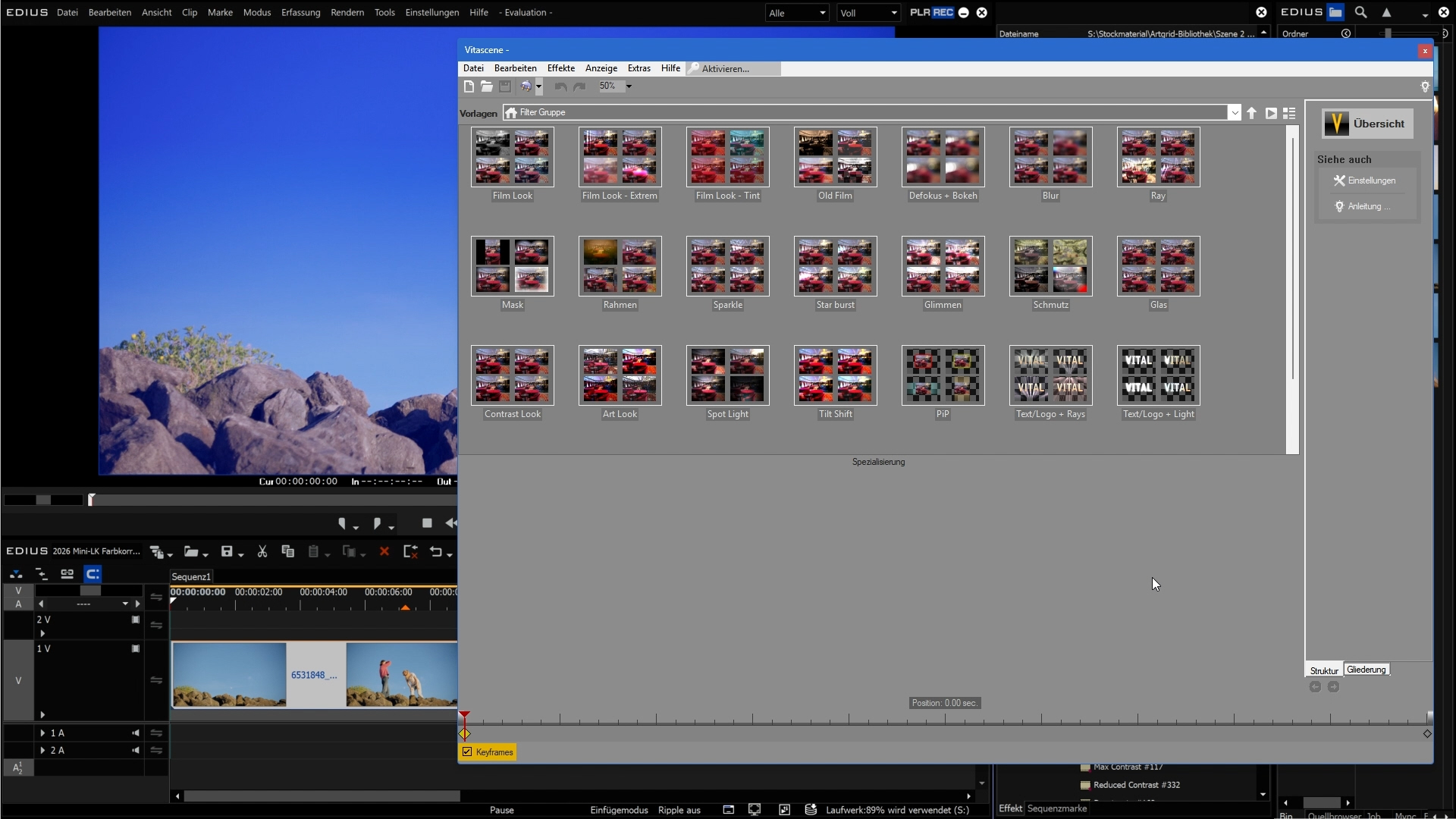Click the copy icon in timeline toolbar

[287, 552]
